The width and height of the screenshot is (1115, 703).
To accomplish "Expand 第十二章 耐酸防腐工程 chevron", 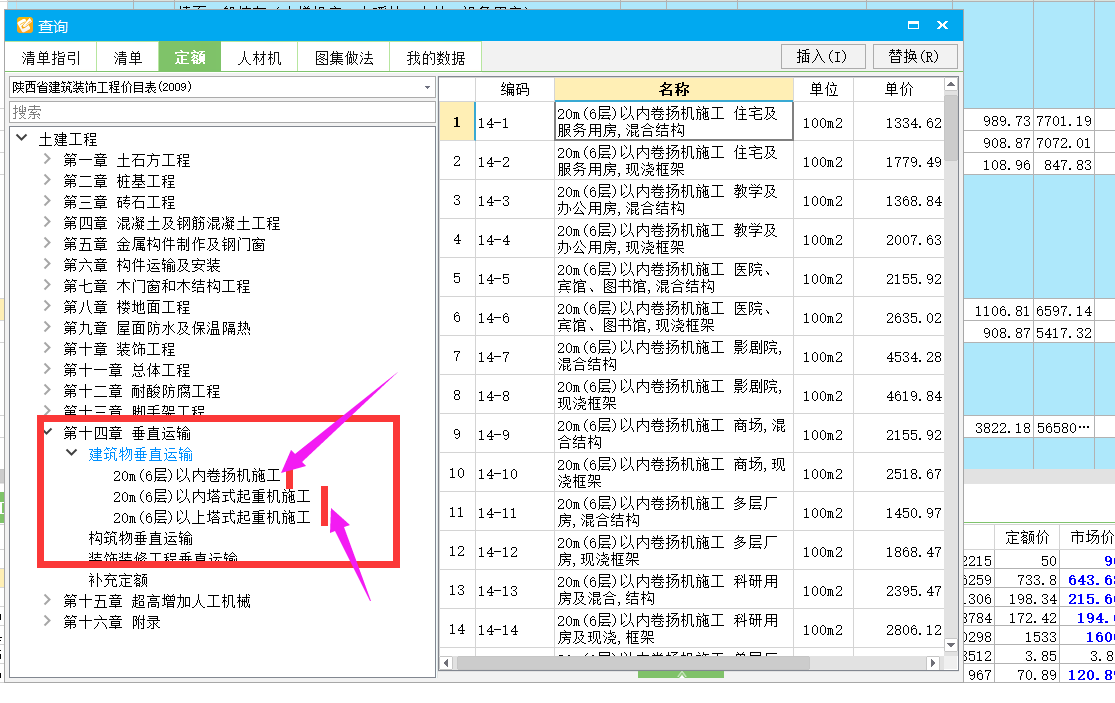I will point(48,390).
